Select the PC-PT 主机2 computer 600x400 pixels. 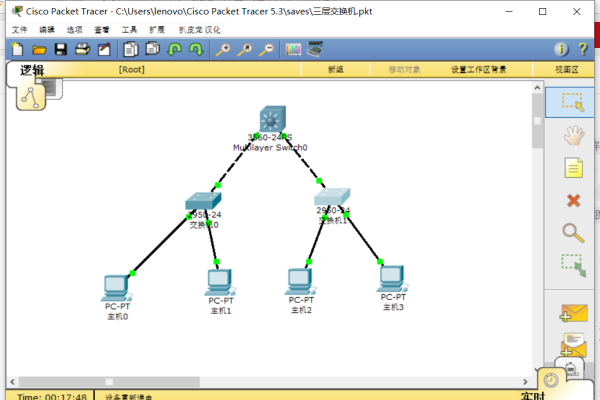(300, 282)
